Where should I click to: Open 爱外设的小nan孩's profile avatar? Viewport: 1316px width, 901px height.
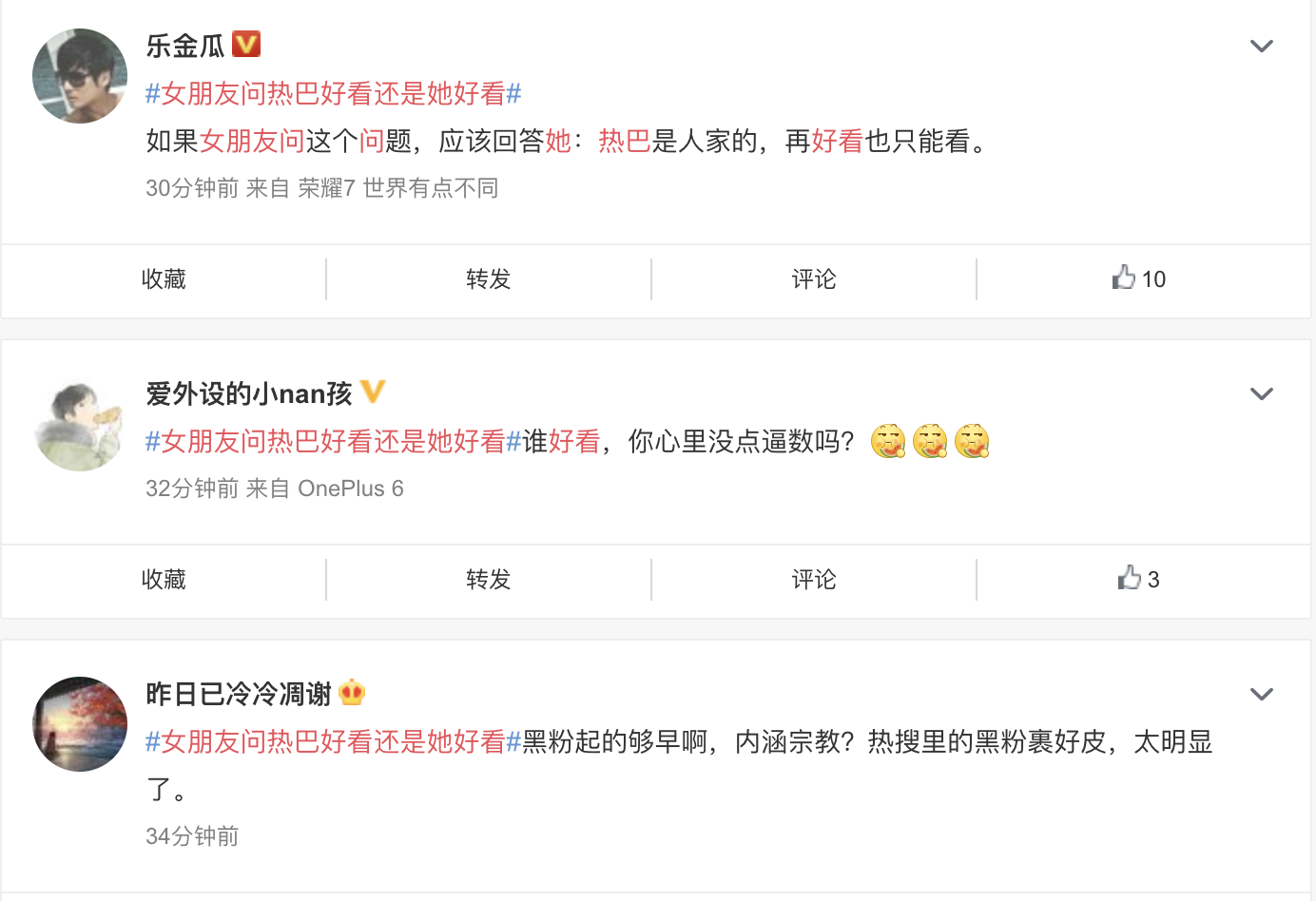click(80, 424)
